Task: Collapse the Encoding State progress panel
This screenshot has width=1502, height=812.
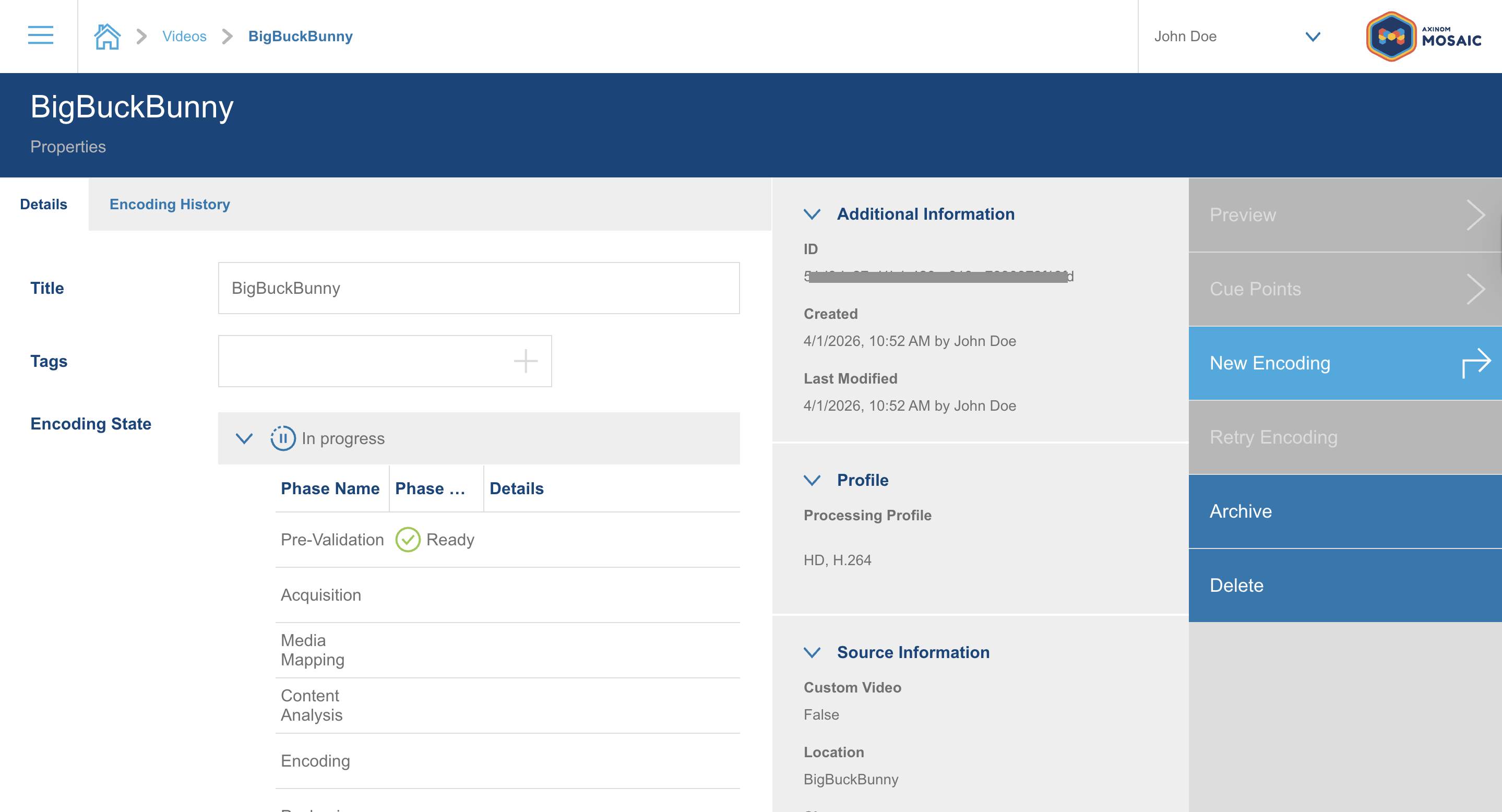Action: pyautogui.click(x=244, y=438)
